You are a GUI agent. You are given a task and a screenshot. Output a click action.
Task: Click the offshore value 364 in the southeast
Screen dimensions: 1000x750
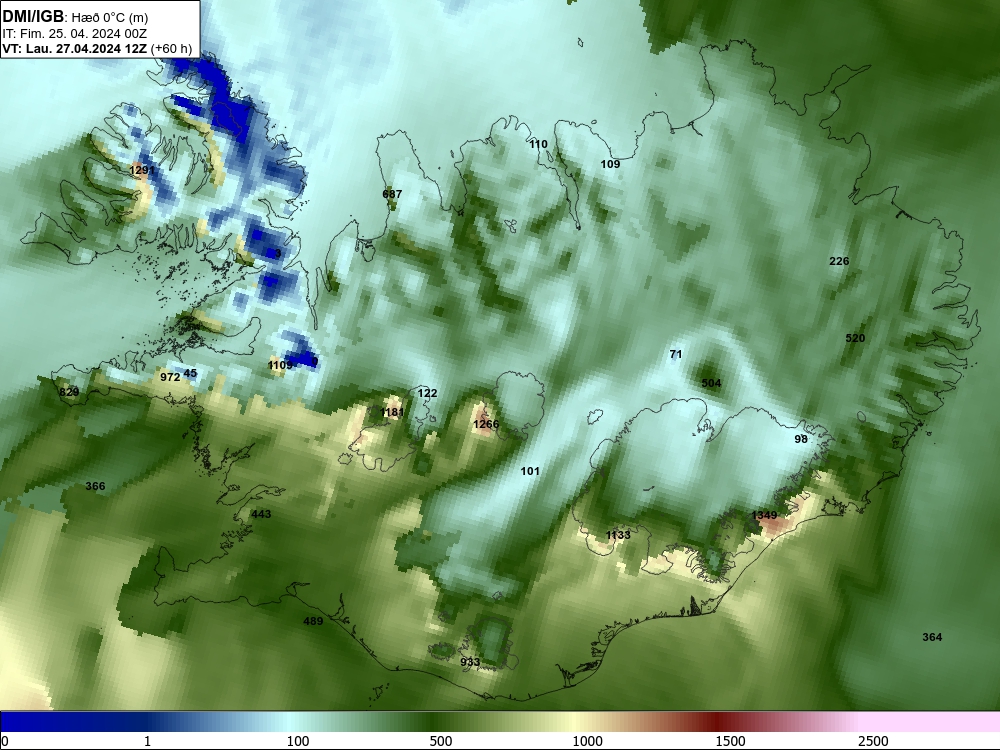(x=932, y=637)
